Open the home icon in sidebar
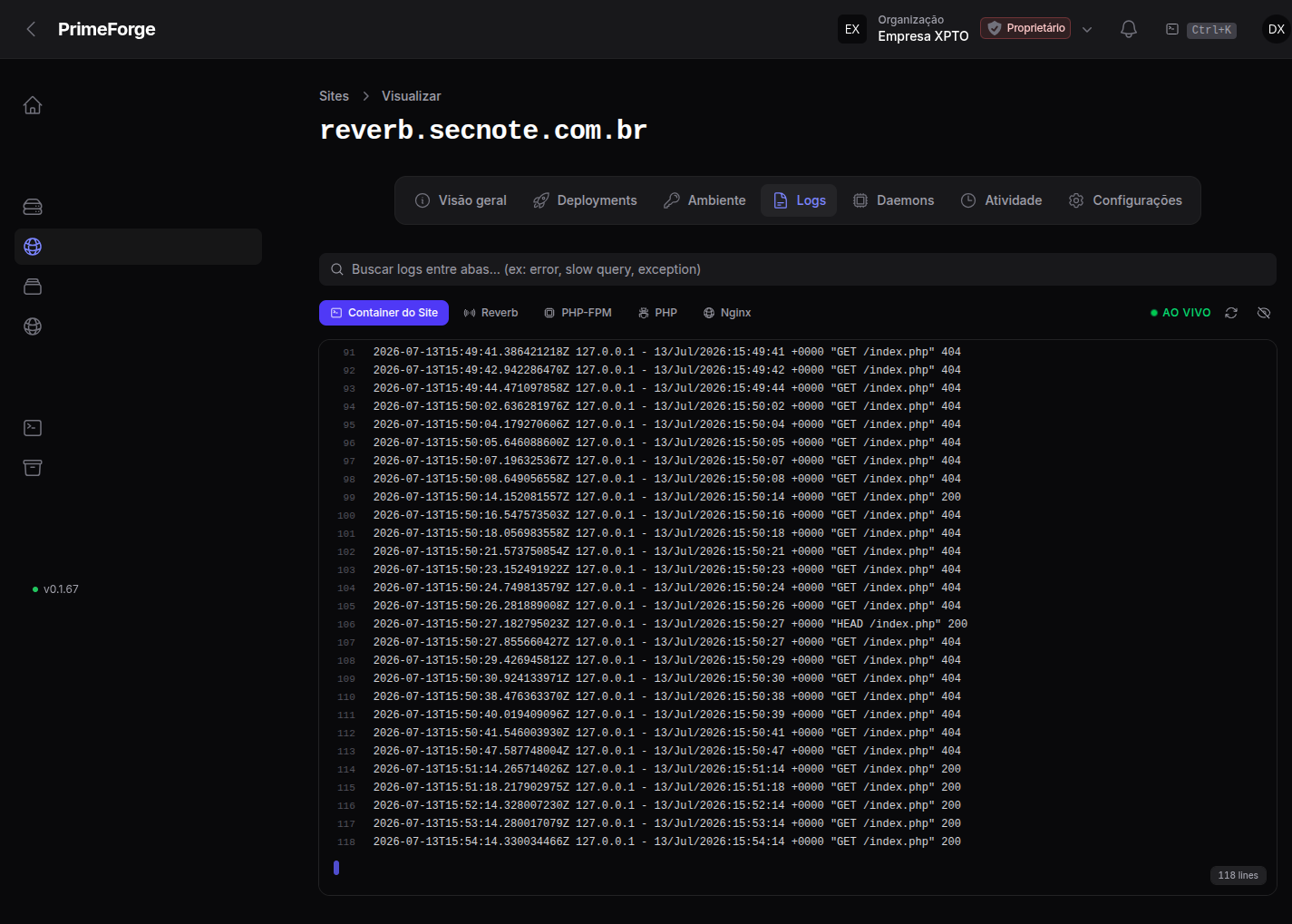Viewport: 1292px width, 924px height. [x=33, y=105]
